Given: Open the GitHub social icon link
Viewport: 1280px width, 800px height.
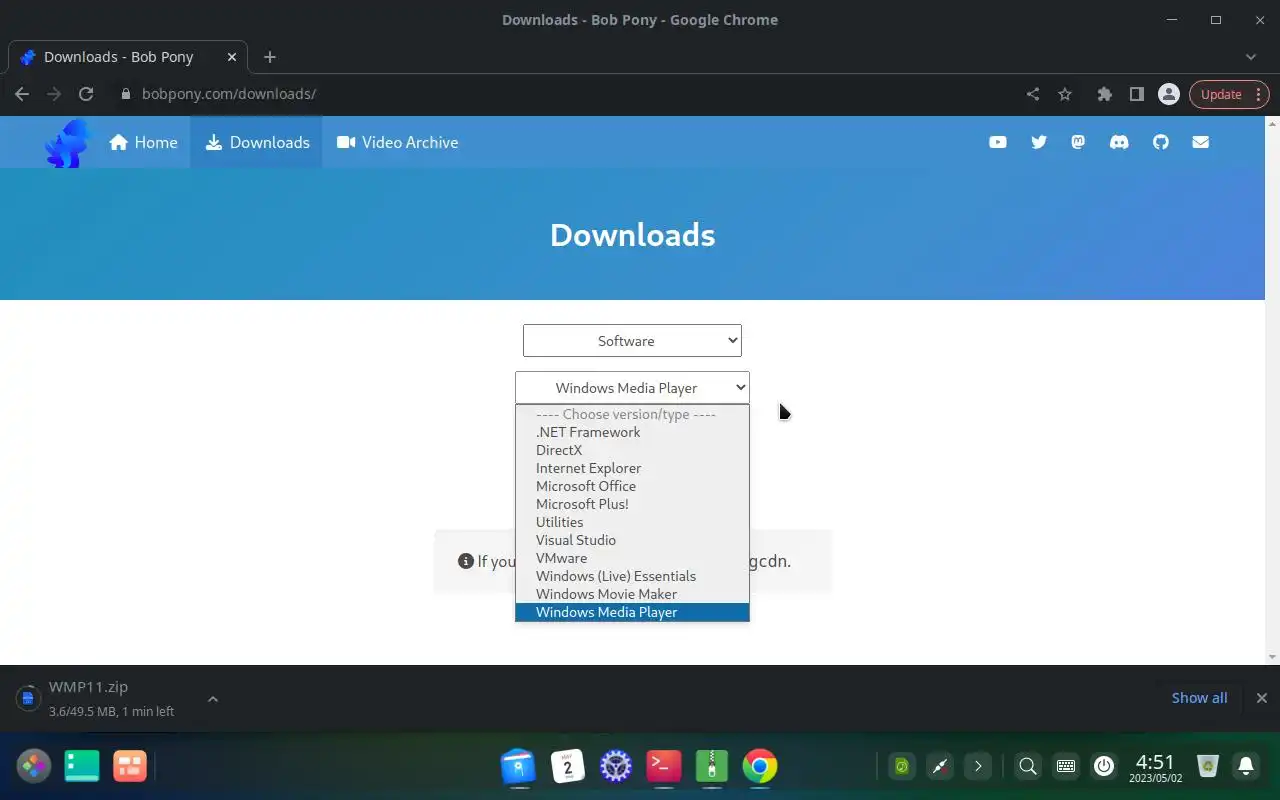Looking at the screenshot, I should click(x=1160, y=142).
